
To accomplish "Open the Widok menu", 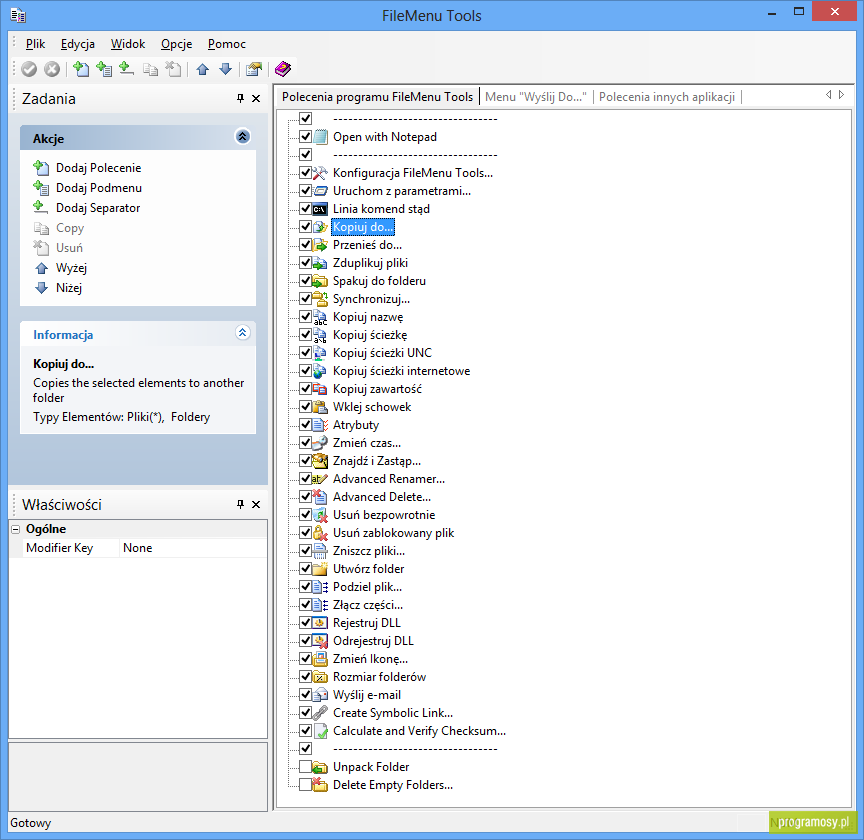I will click(128, 44).
